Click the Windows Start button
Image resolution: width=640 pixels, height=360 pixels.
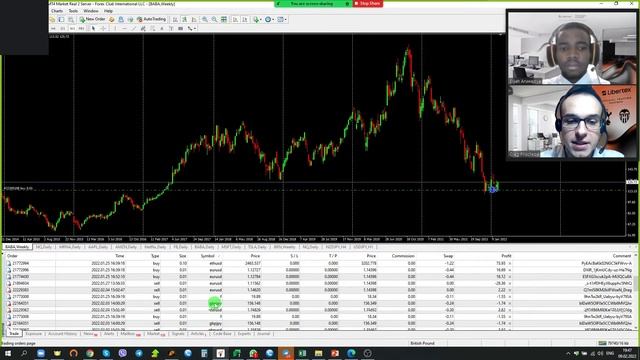(x=7, y=353)
